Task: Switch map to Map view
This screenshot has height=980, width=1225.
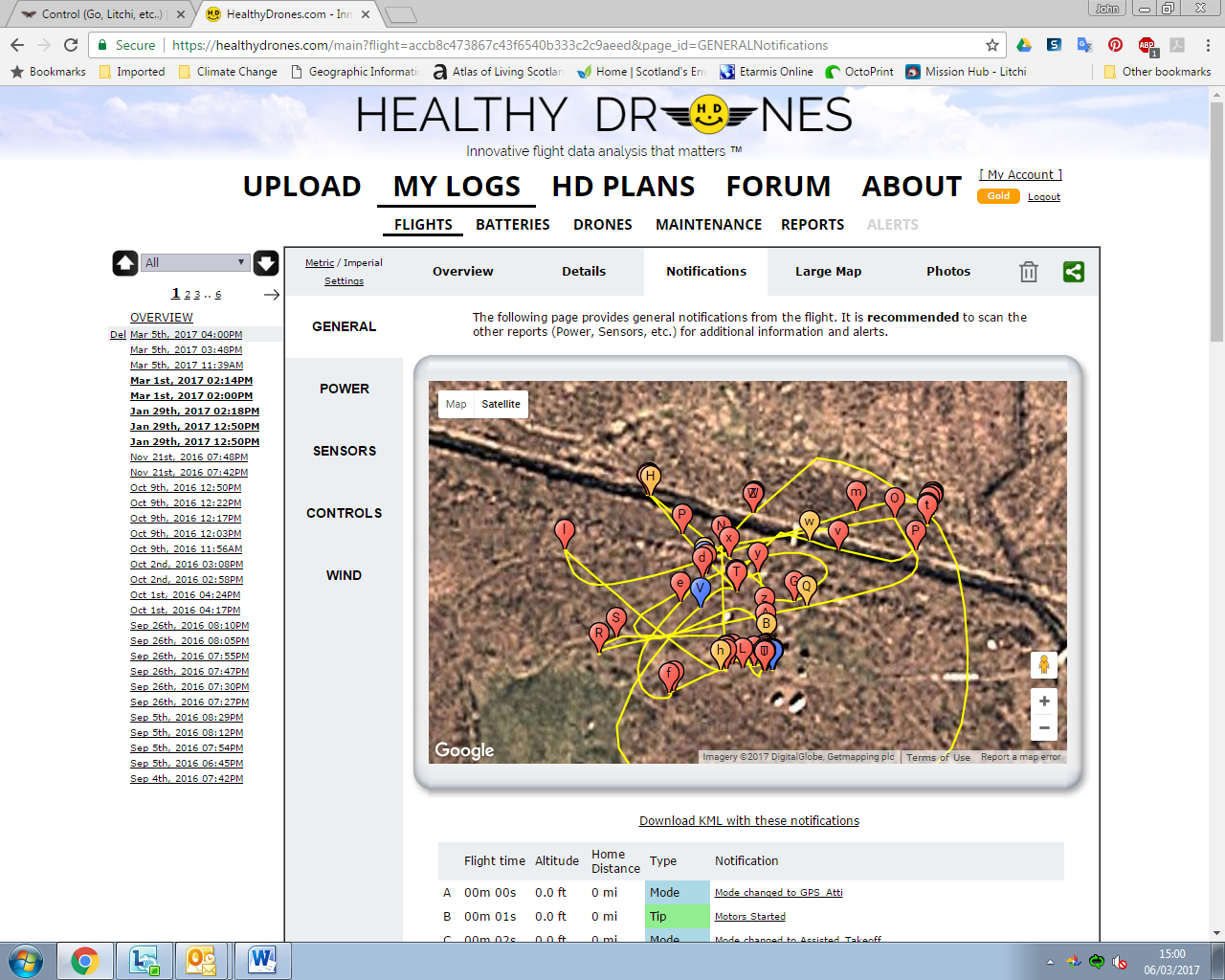Action: pyautogui.click(x=457, y=404)
